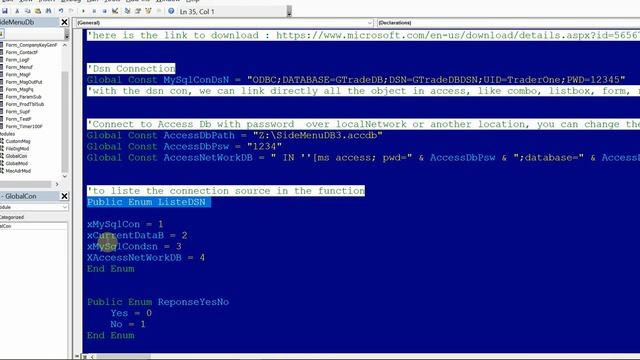
Task: Click the AccessDbPath constant line
Action: (x=235, y=136)
